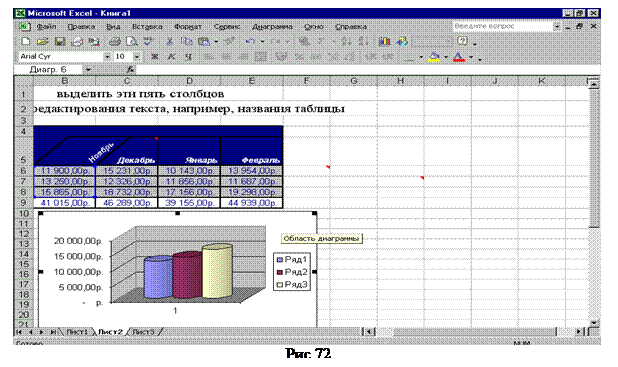Click the Введите вопрос help input box
618x367 pixels.
pos(503,26)
